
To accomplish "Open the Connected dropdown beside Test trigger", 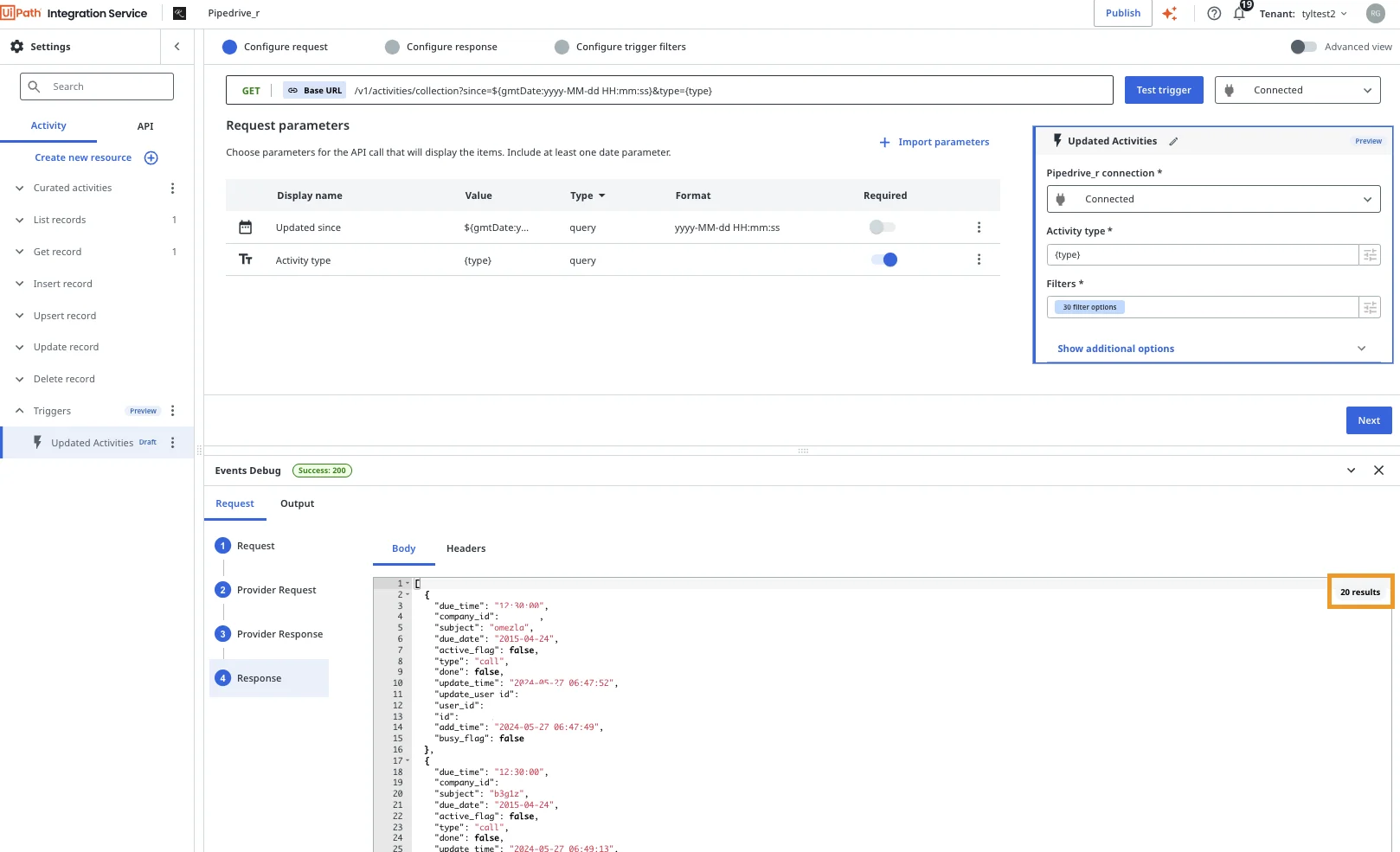I will 1297,90.
